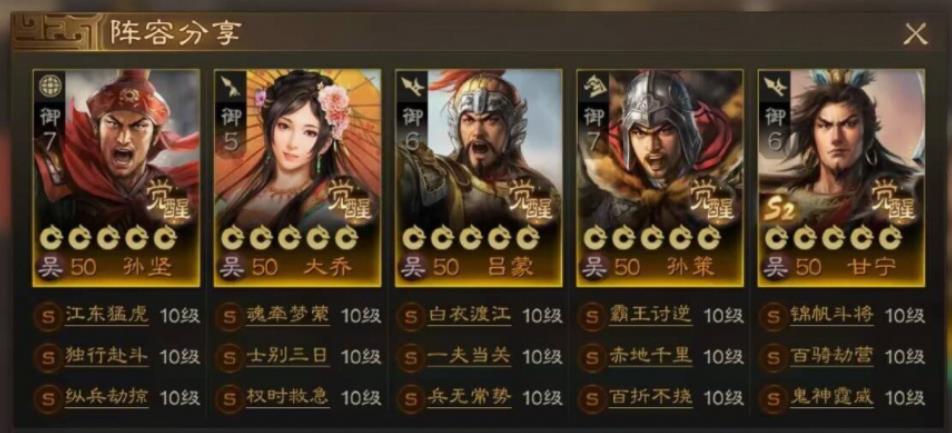The width and height of the screenshot is (952, 433).
Task: Click the S-rank icon beside 江东猛虎
Action: pos(49,316)
